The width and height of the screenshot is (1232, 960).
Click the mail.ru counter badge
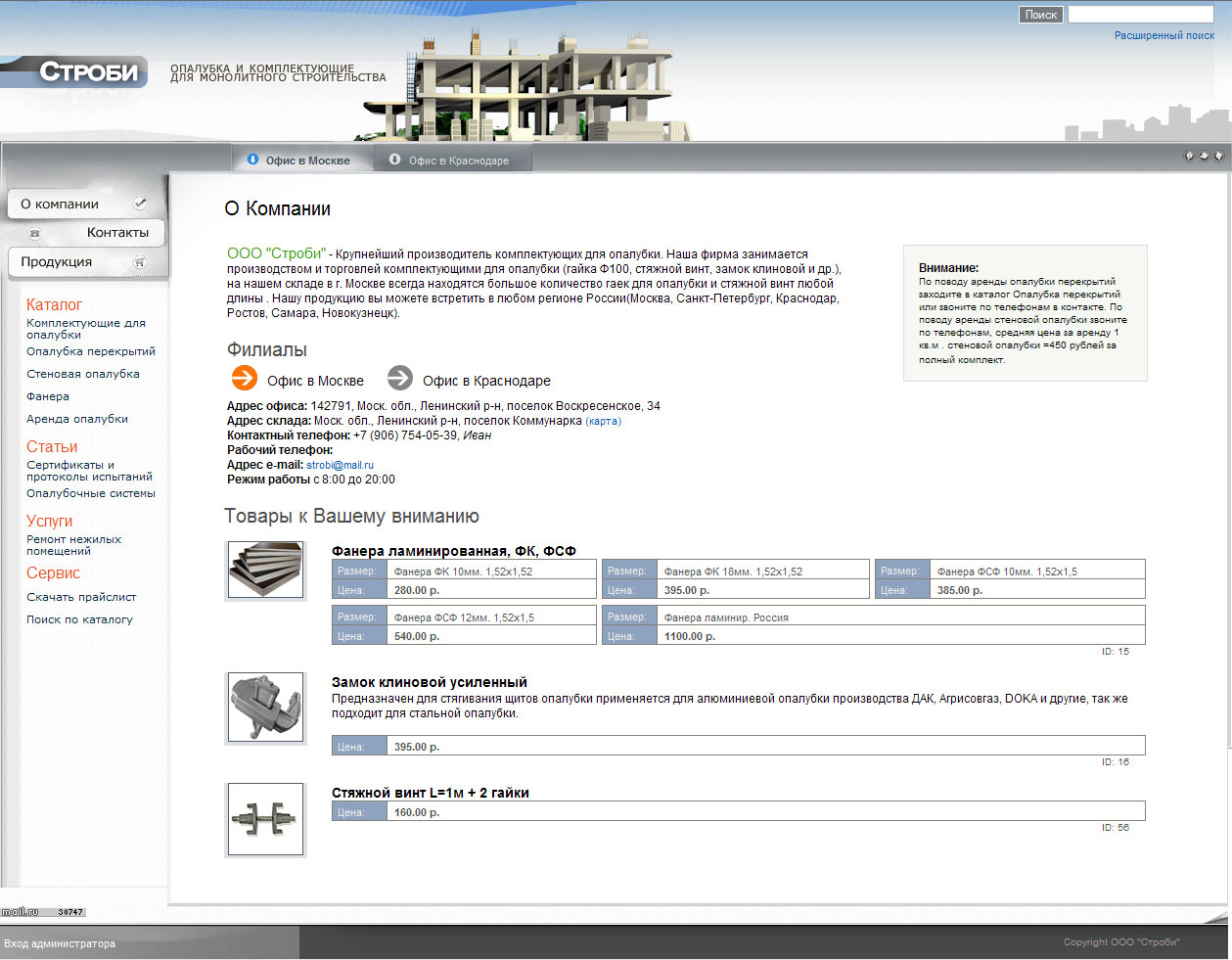tap(43, 912)
